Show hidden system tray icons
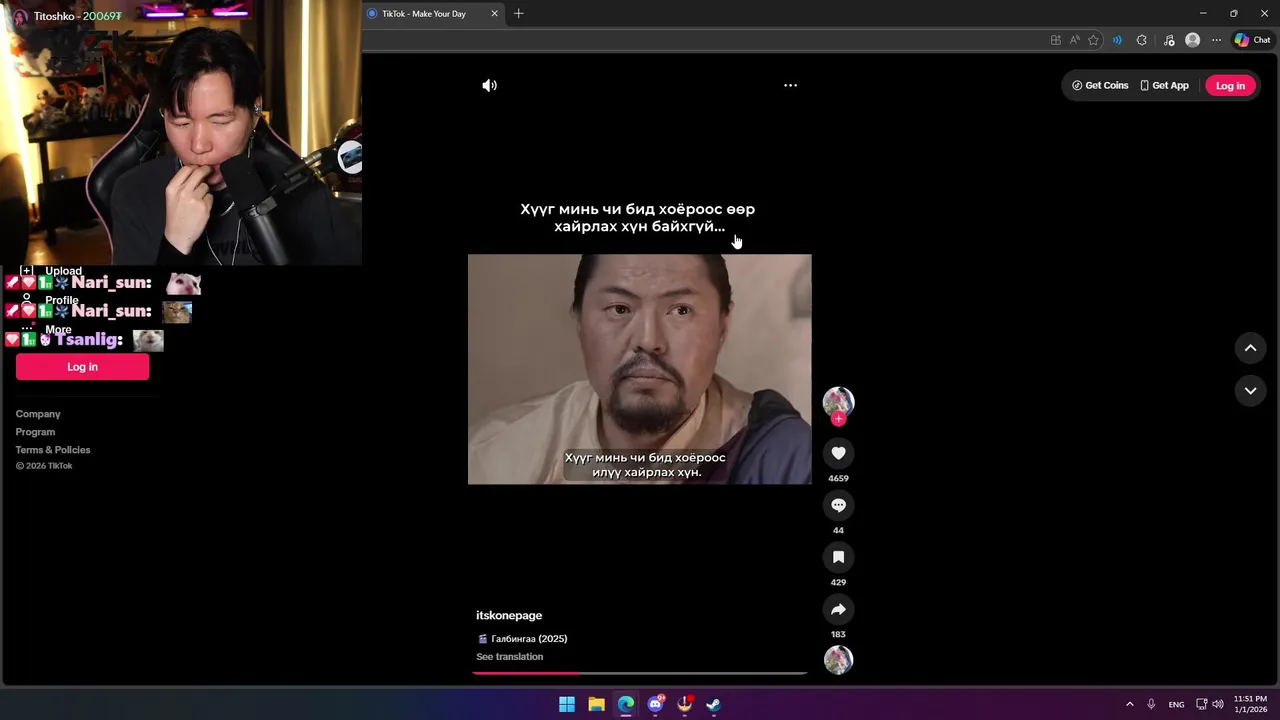The height and width of the screenshot is (720, 1280). [1130, 704]
